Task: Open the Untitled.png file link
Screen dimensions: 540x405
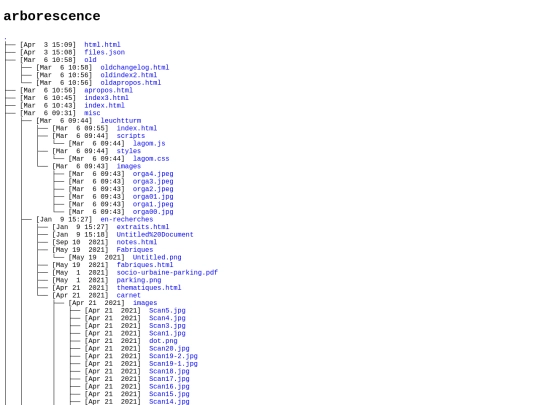Action: (157, 257)
